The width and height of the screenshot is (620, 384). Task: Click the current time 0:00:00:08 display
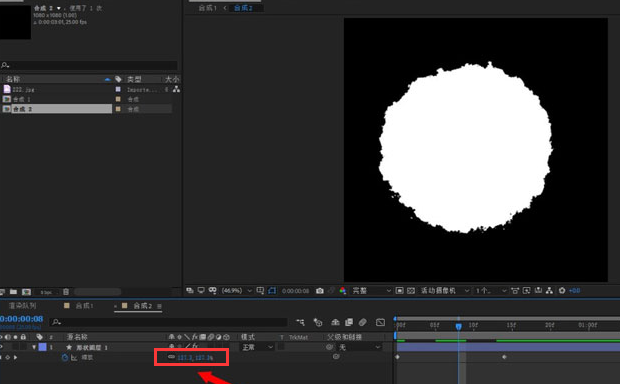point(21,319)
